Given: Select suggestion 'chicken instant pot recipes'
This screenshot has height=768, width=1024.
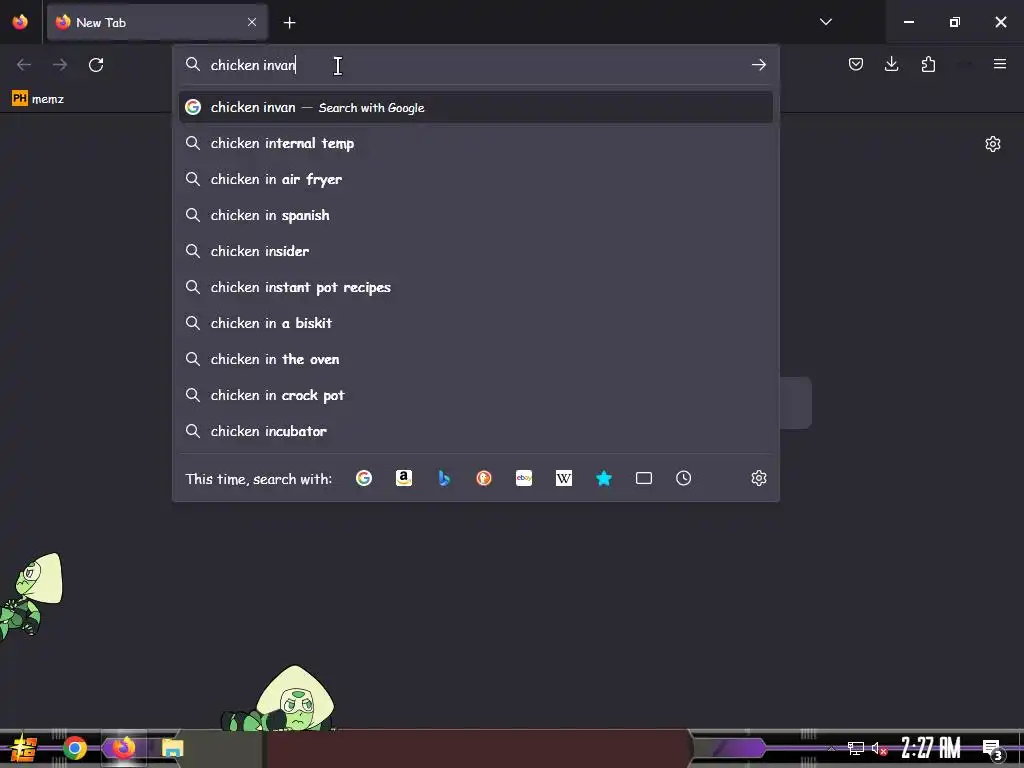Looking at the screenshot, I should tap(475, 287).
